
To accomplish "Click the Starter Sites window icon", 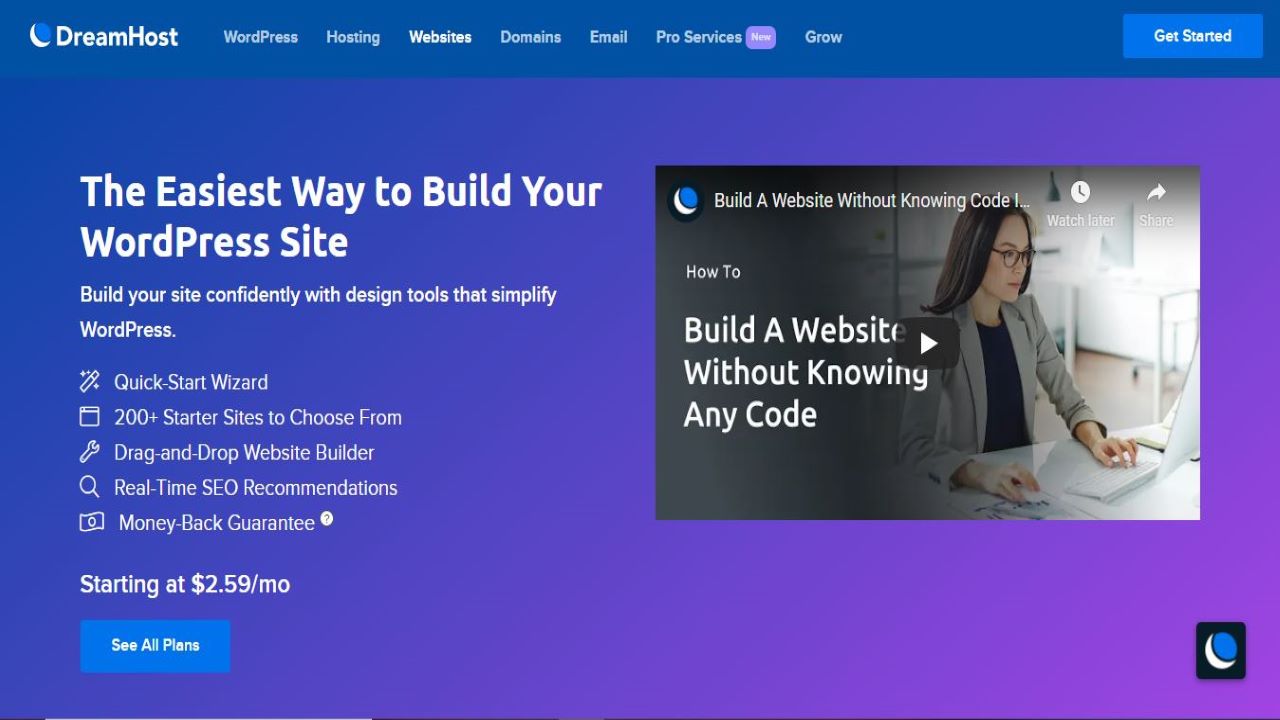I will click(90, 416).
